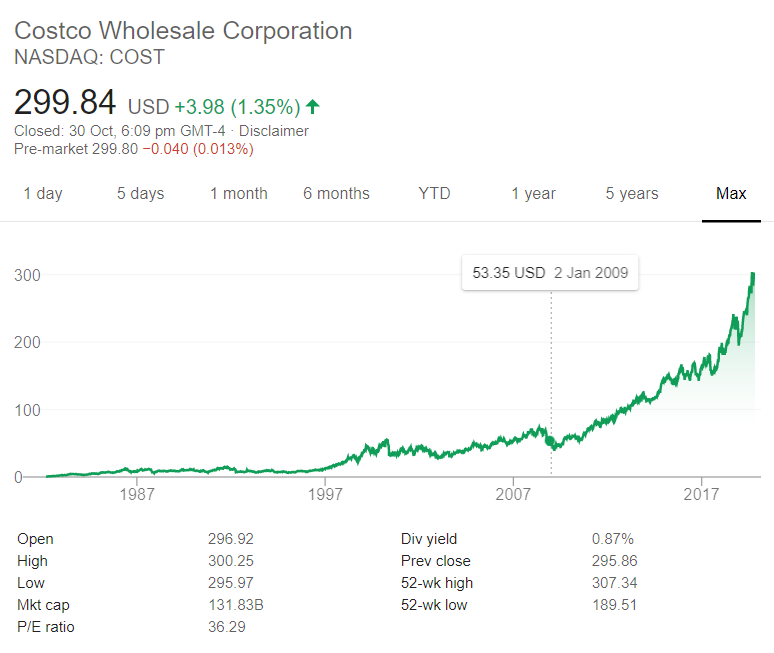Open the Disclaimer link

pyautogui.click(x=275, y=131)
